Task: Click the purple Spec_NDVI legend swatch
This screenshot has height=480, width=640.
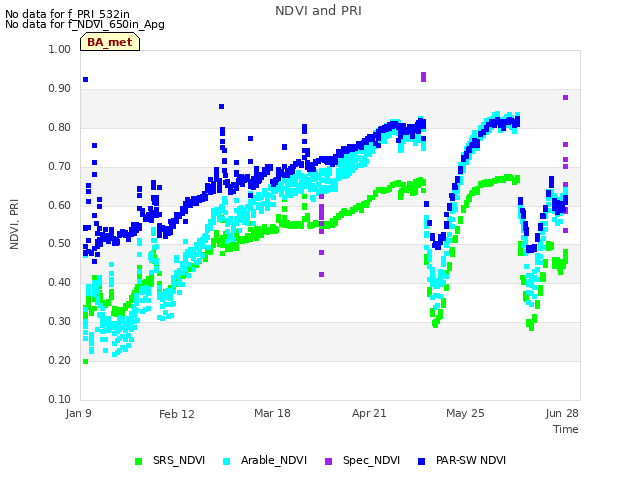Action: 329,461
